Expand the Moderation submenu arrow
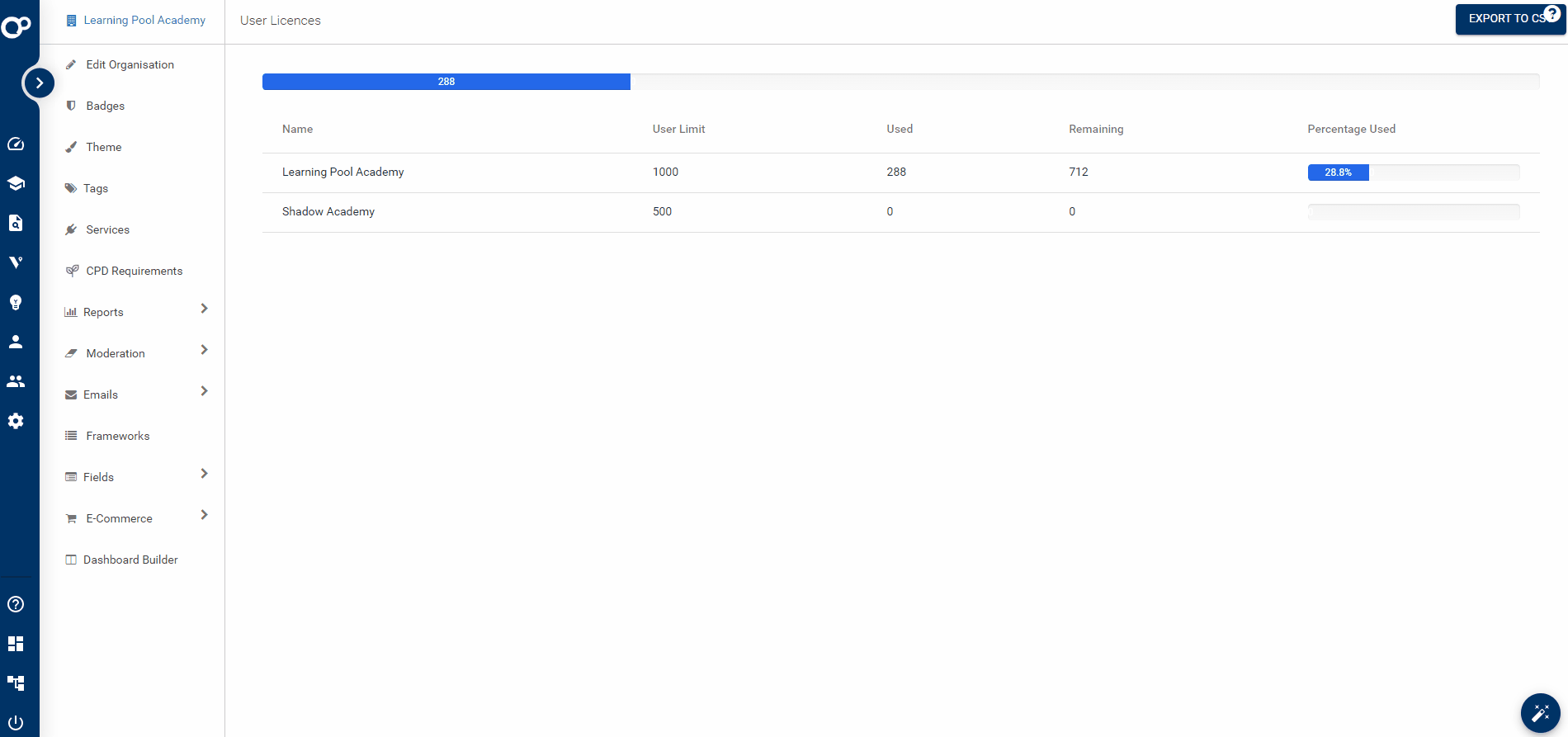This screenshot has height=737, width=1568. coord(204,350)
